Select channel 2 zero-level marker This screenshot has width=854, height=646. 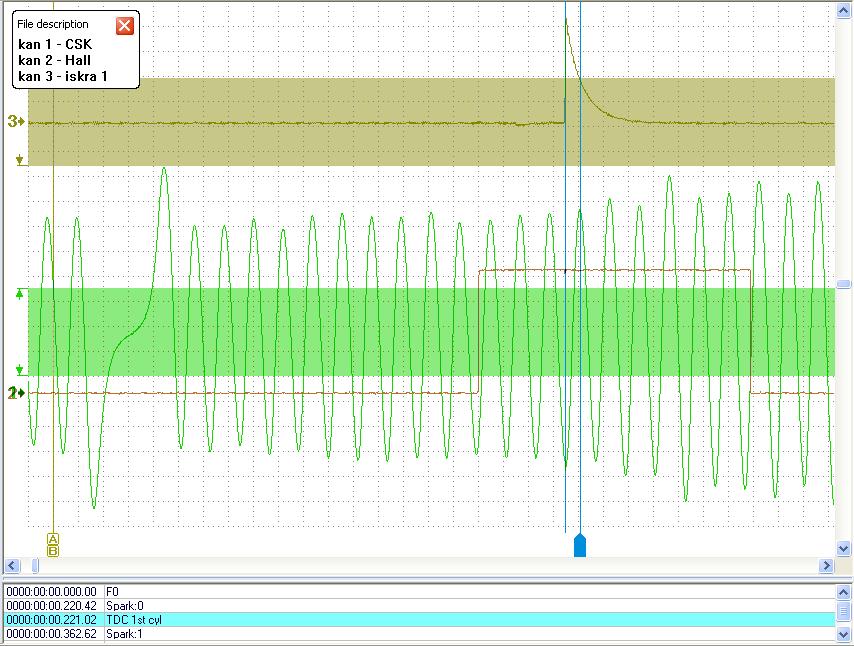coord(16,392)
